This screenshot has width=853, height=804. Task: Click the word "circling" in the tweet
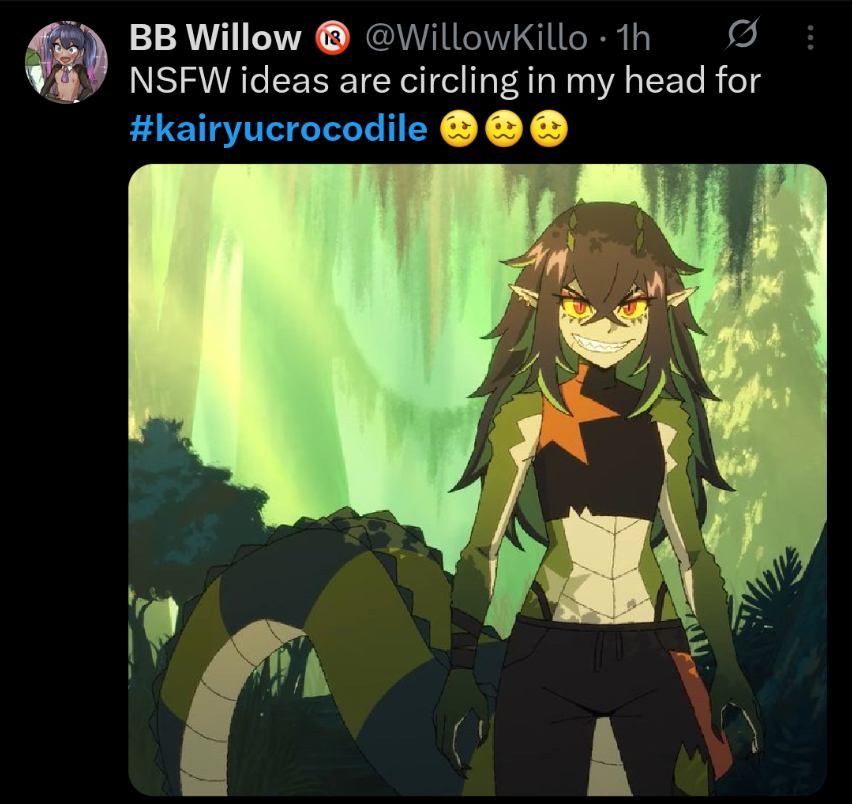tap(459, 81)
